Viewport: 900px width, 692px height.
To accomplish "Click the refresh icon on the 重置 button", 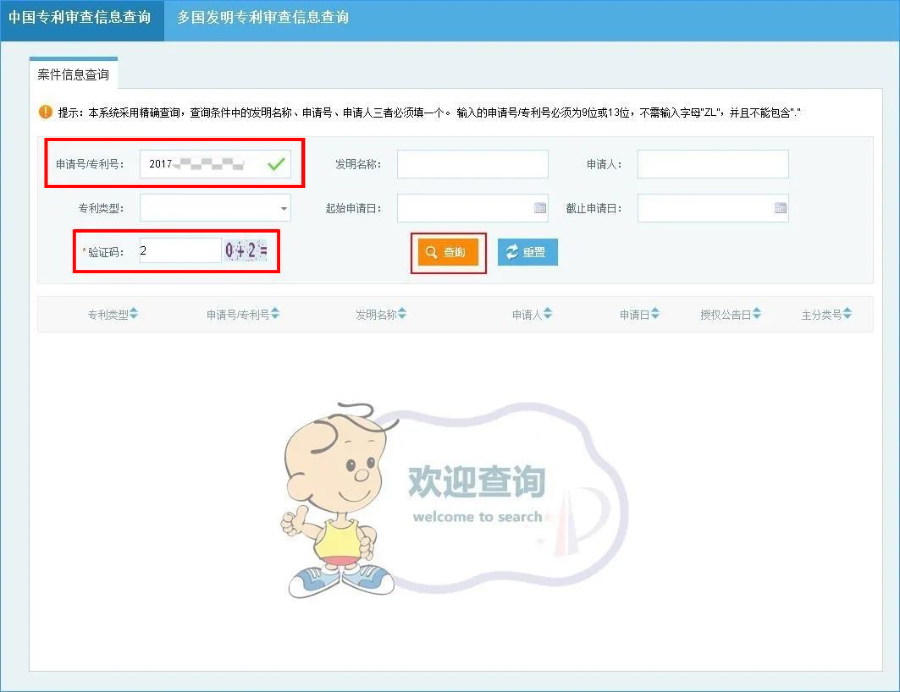I will pyautogui.click(x=510, y=252).
